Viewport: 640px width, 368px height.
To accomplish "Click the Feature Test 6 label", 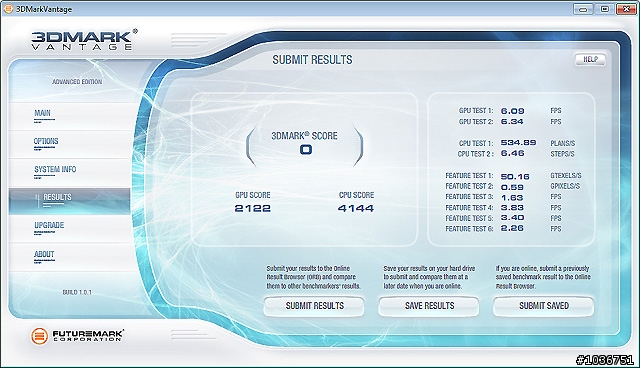I will pos(469,229).
